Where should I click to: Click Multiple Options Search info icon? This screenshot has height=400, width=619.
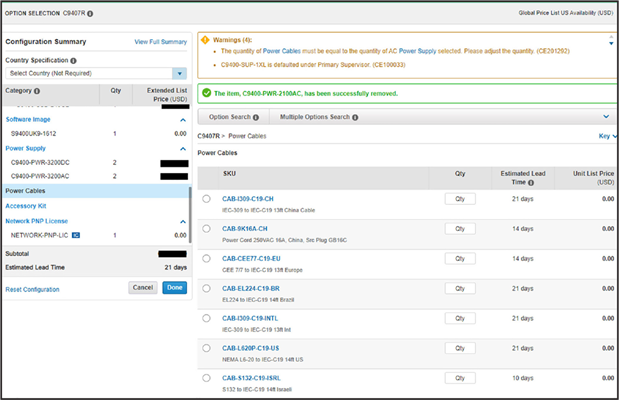(355, 117)
